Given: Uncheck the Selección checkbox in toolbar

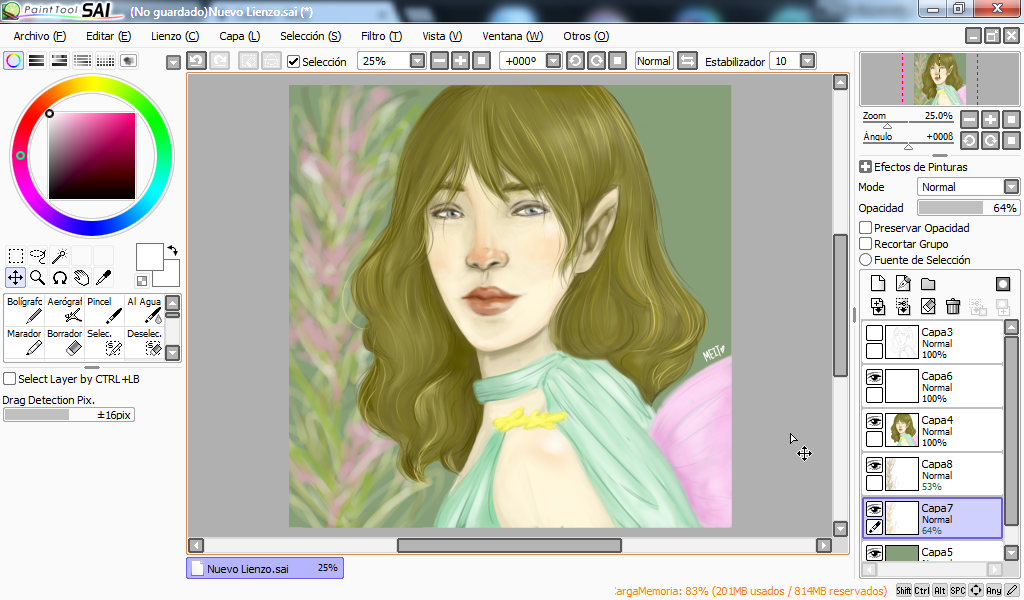Looking at the screenshot, I should click(x=293, y=62).
